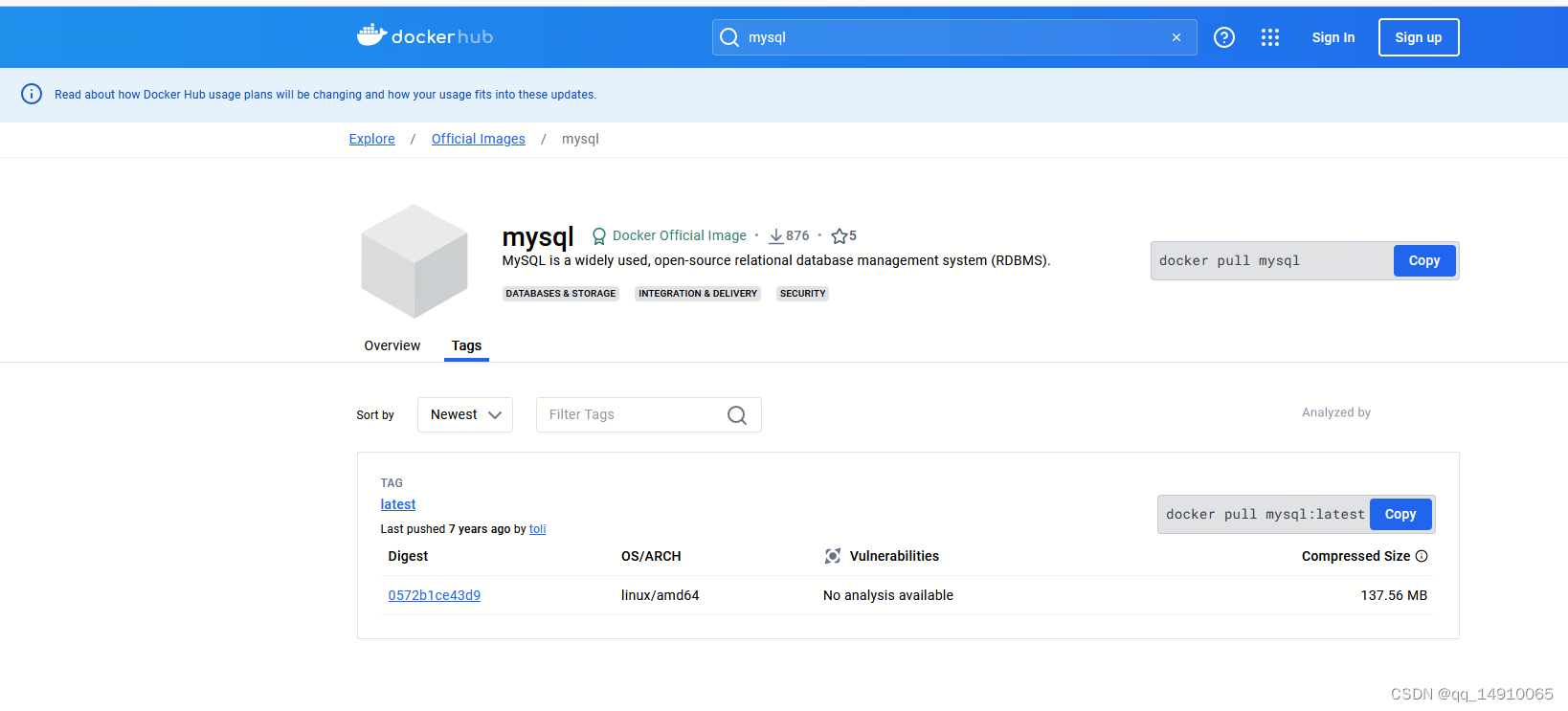The width and height of the screenshot is (1568, 711).
Task: Focus the header search field containing mysql
Action: [x=954, y=37]
